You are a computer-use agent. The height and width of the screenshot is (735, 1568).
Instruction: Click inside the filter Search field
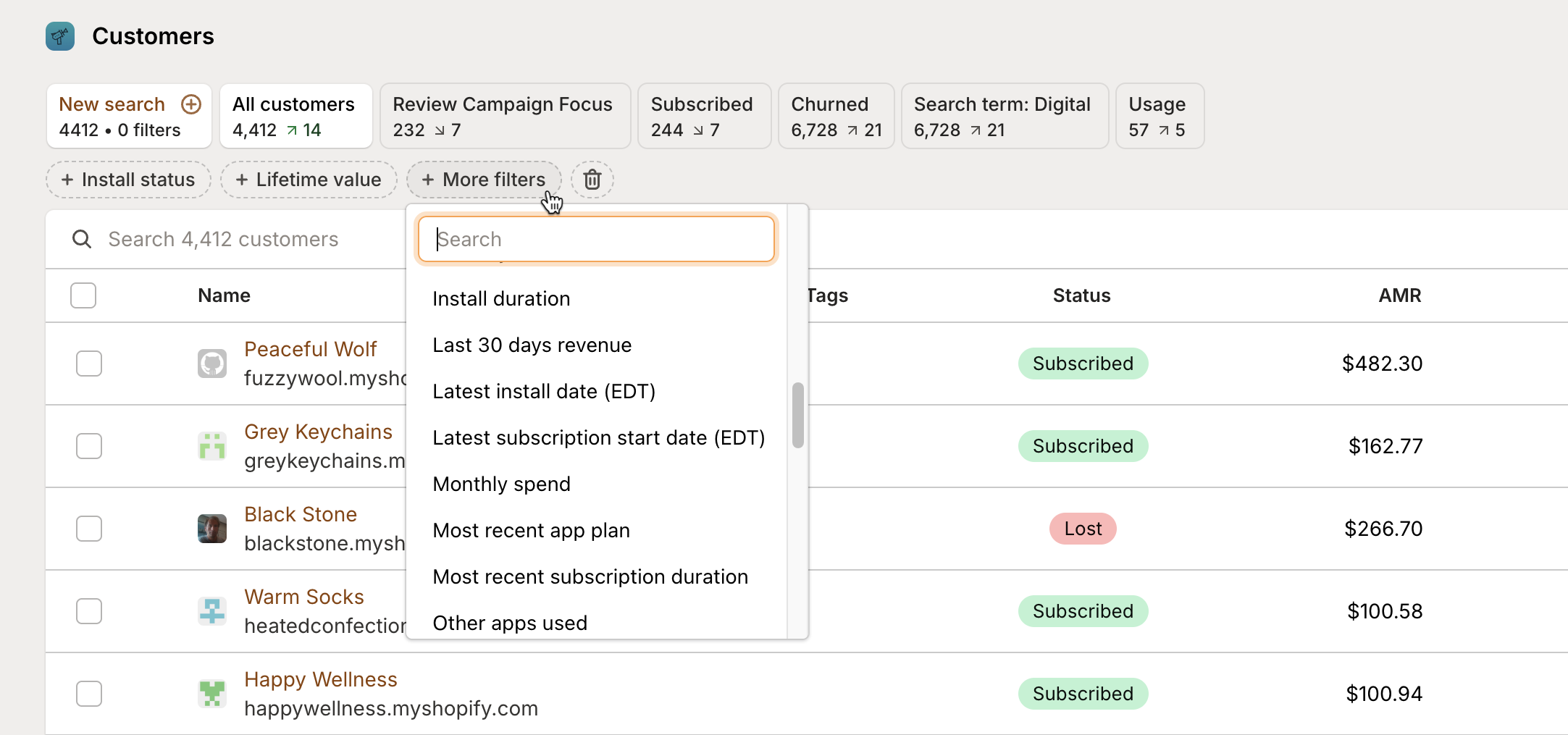coord(596,239)
